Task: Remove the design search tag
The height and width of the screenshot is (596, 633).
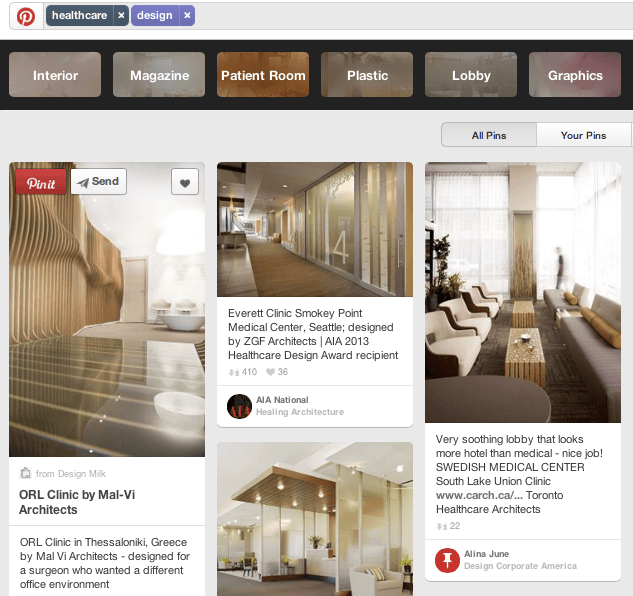Action: 187,15
